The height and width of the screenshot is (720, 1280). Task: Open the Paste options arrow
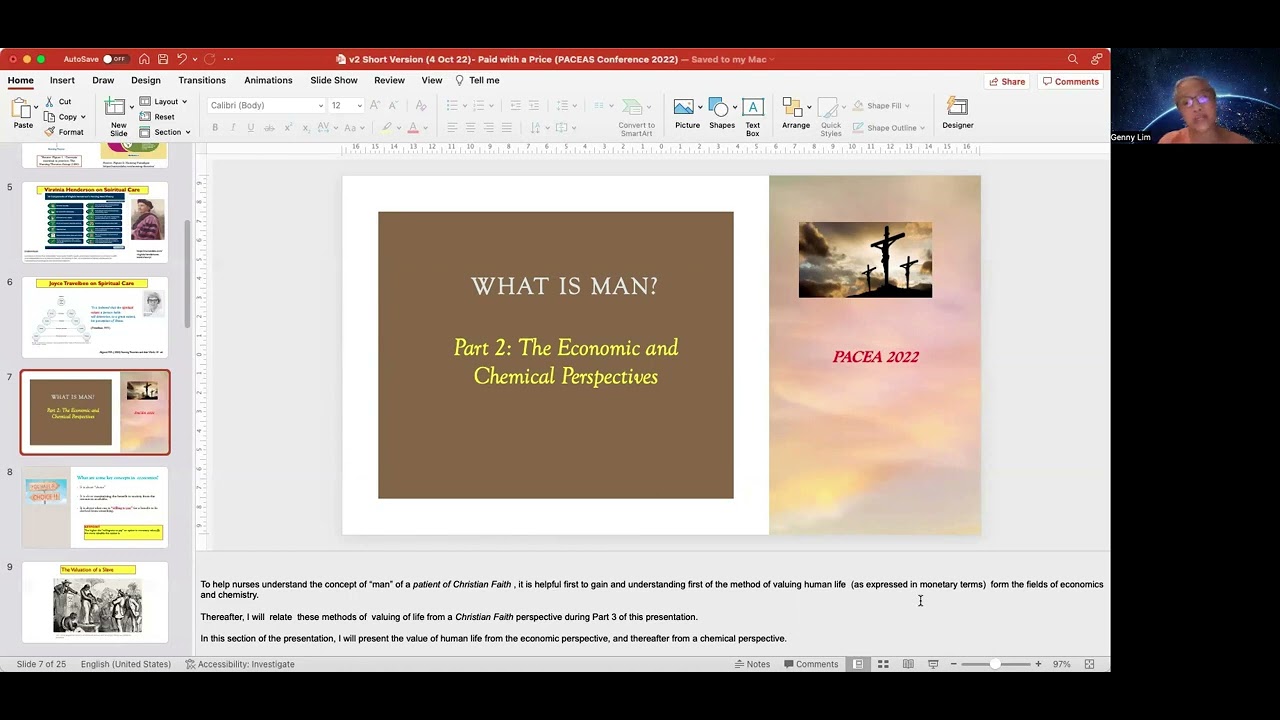(37, 108)
